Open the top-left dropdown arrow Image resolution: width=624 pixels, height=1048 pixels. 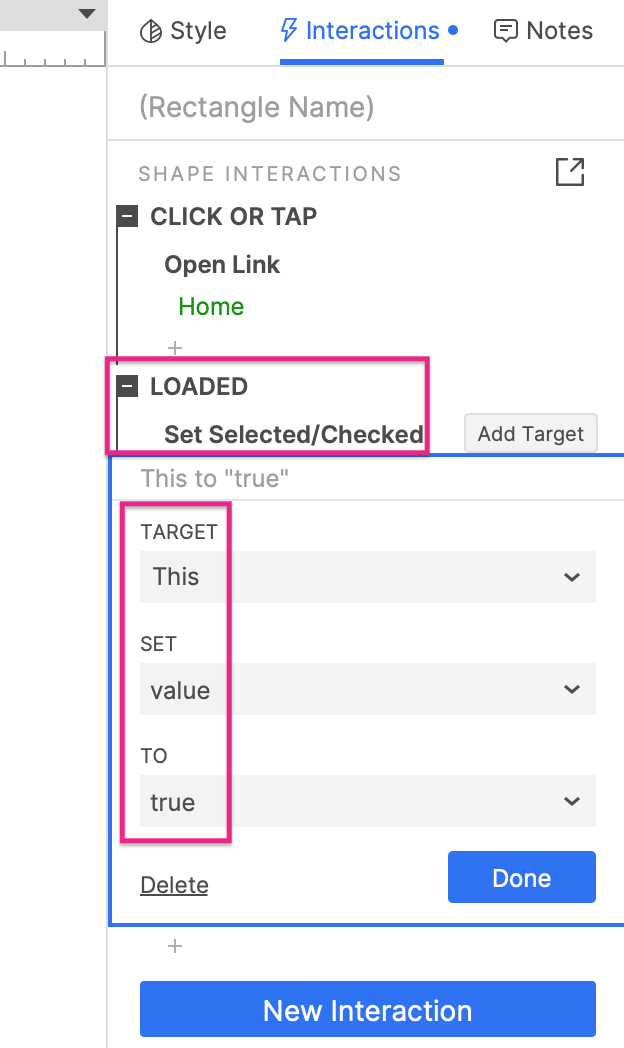coord(87,14)
